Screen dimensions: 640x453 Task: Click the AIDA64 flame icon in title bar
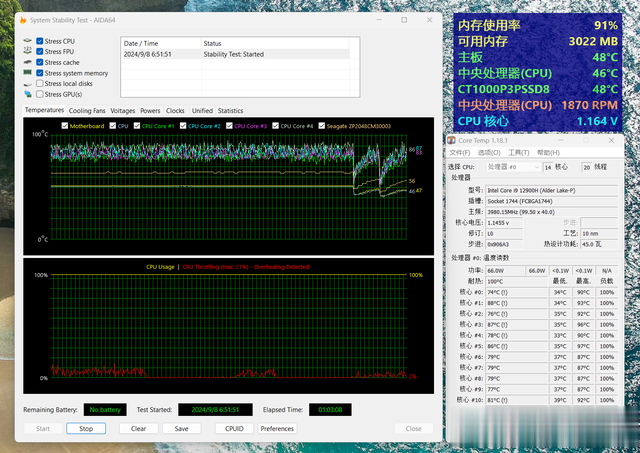tap(23, 20)
